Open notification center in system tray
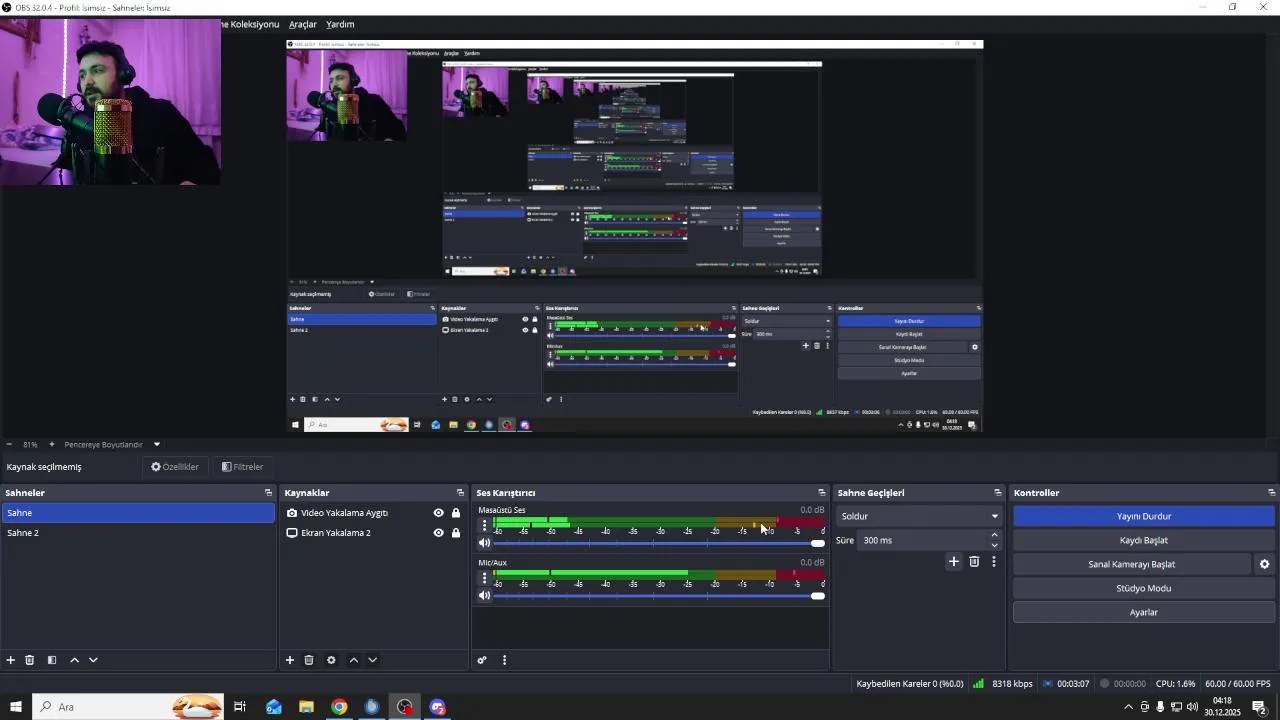 click(x=1259, y=707)
